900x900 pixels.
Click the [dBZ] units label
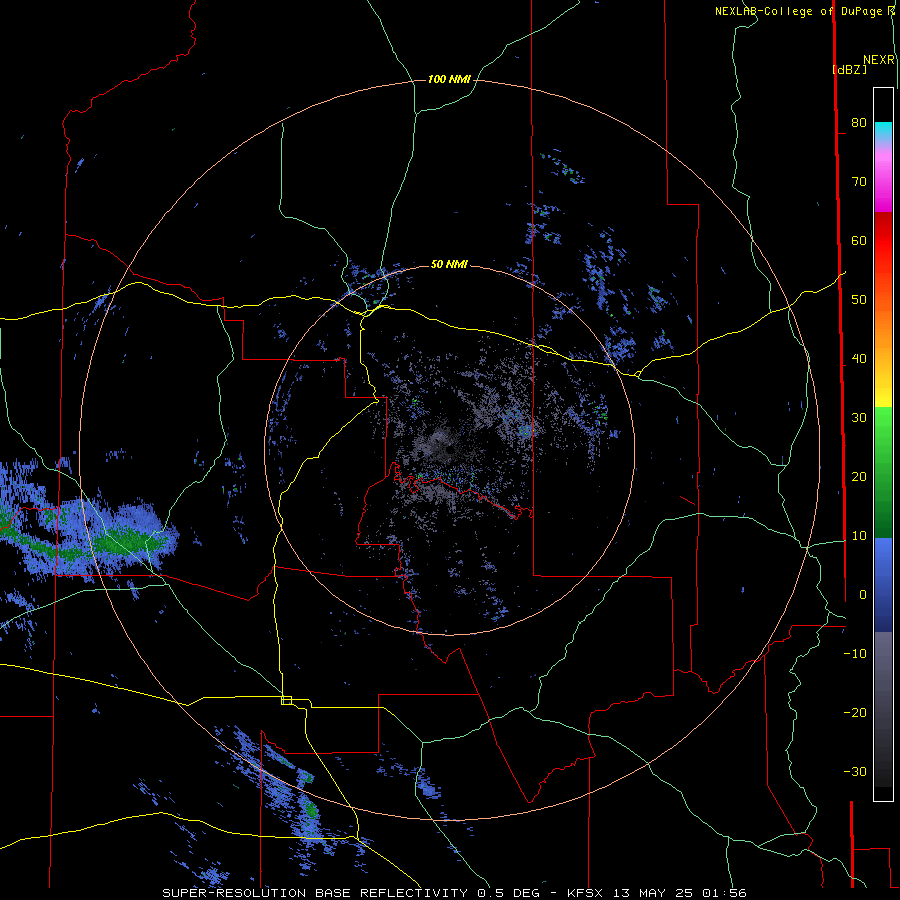[x=850, y=69]
